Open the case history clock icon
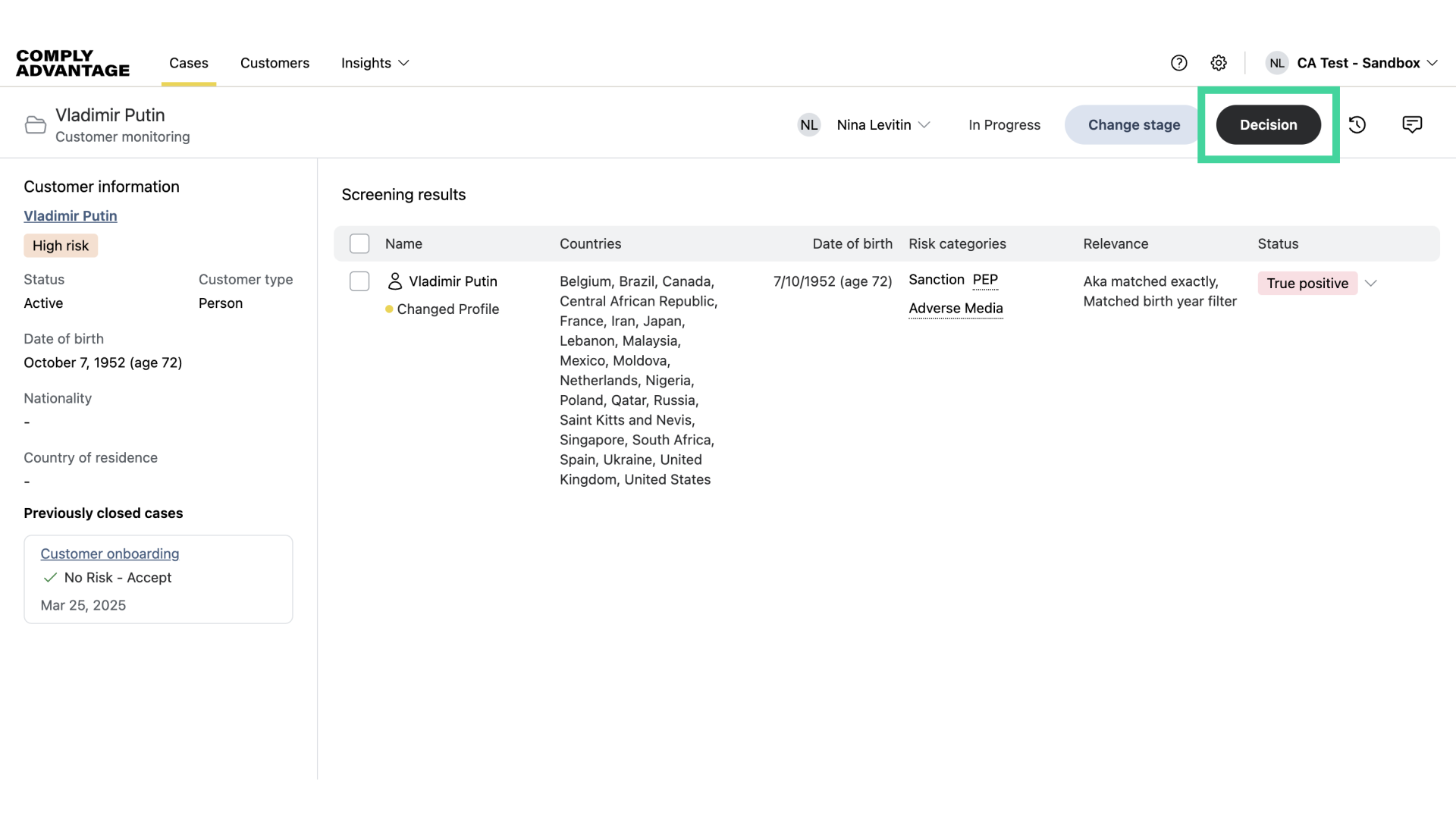This screenshot has width=1456, height=819. coord(1357,124)
